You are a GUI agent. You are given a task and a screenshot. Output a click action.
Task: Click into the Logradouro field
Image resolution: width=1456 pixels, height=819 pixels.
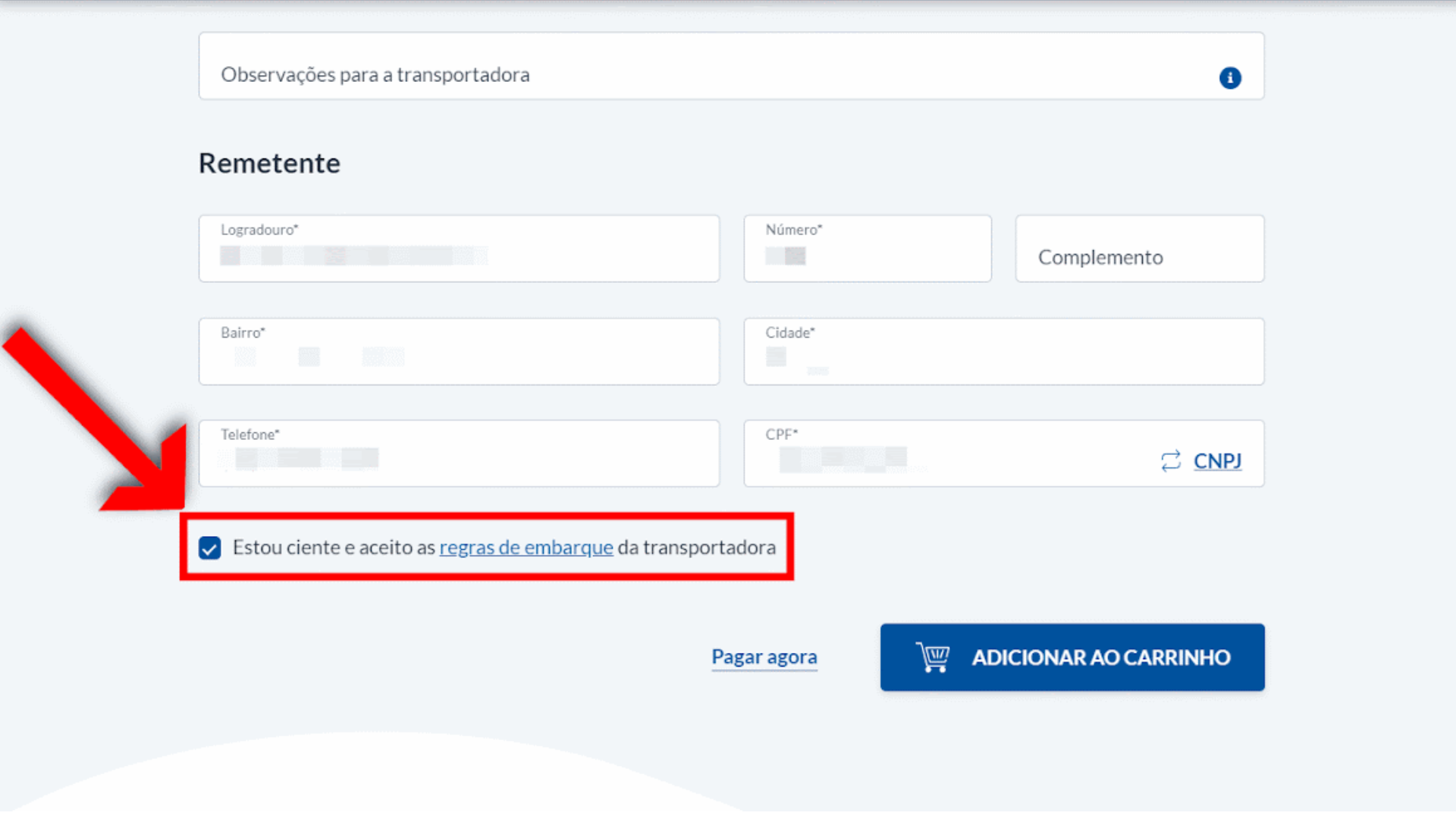pyautogui.click(x=459, y=249)
